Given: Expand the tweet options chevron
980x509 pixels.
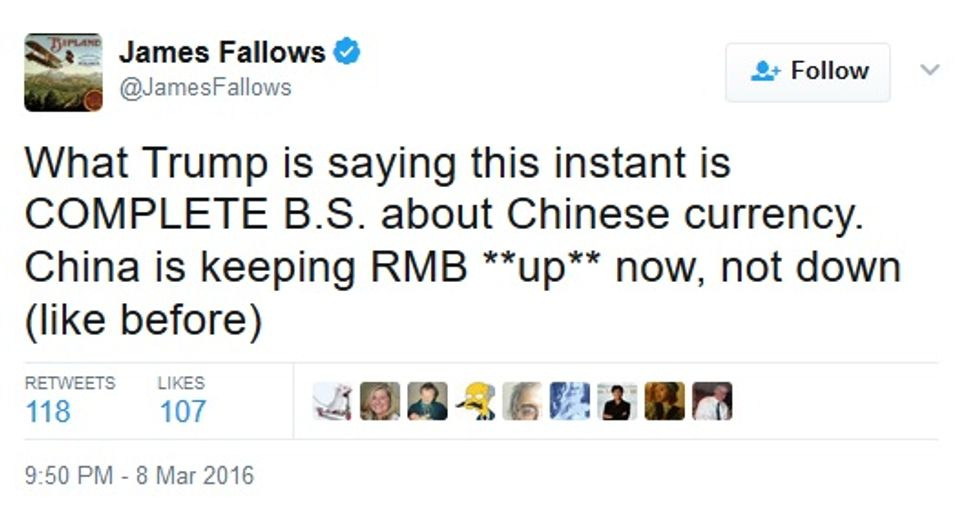Looking at the screenshot, I should (x=930, y=69).
